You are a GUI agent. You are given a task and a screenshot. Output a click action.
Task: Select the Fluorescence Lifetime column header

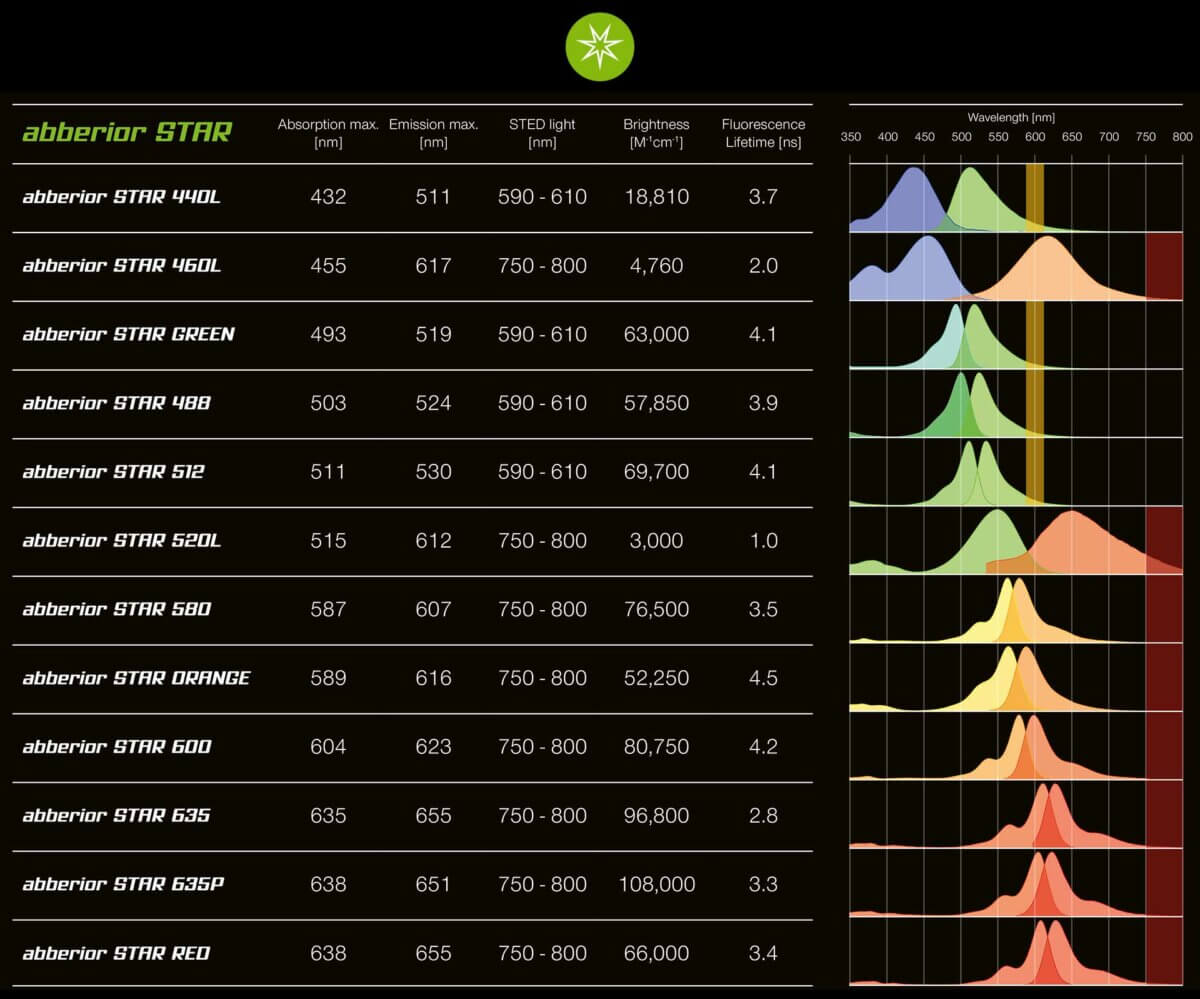click(x=763, y=131)
